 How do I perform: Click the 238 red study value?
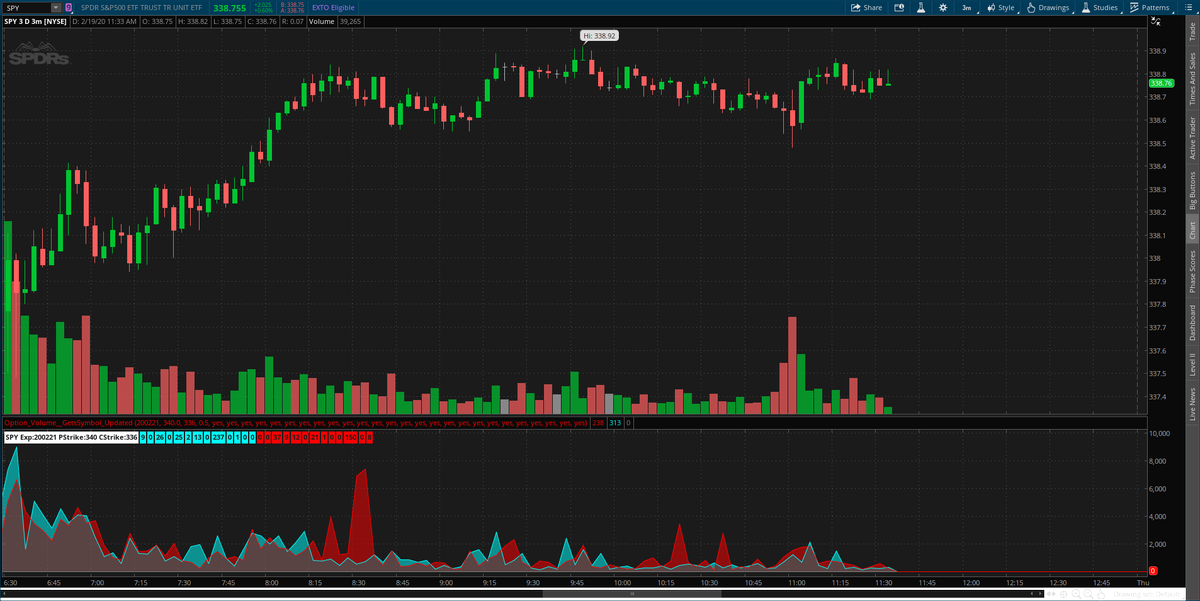(598, 422)
